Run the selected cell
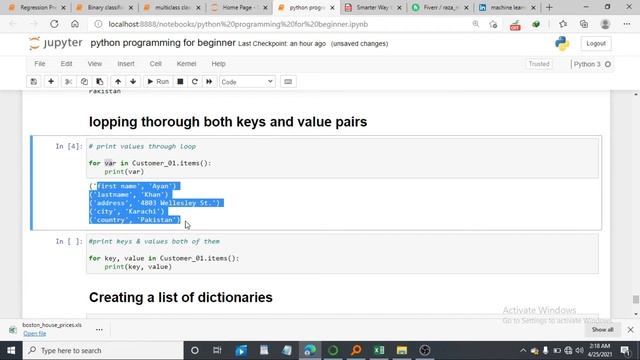The width and height of the screenshot is (640, 360). [158, 82]
